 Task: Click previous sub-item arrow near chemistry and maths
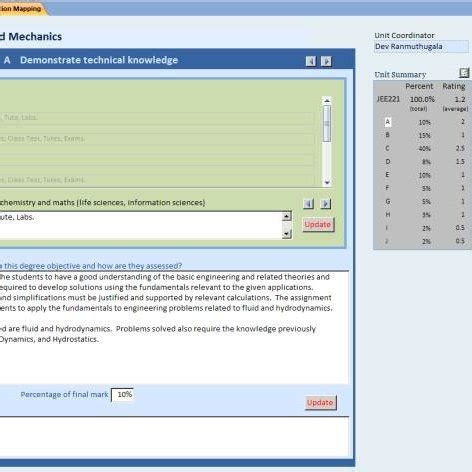(309, 204)
